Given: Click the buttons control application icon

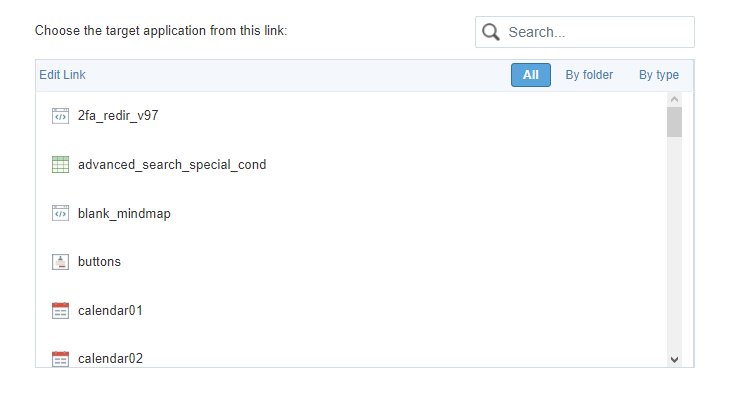Looking at the screenshot, I should [60, 262].
